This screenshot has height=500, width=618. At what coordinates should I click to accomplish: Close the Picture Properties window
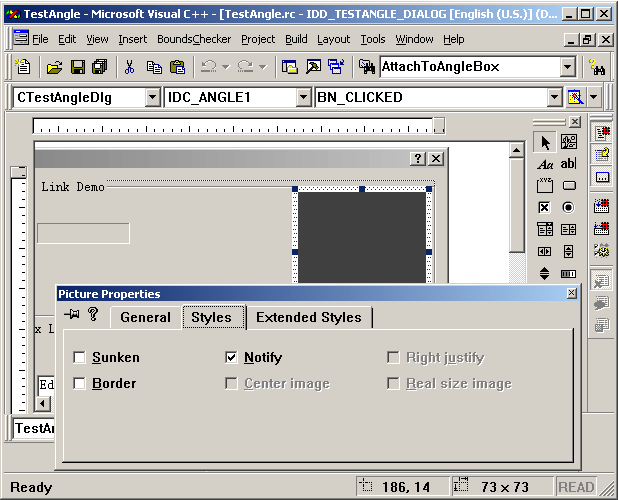(x=571, y=293)
